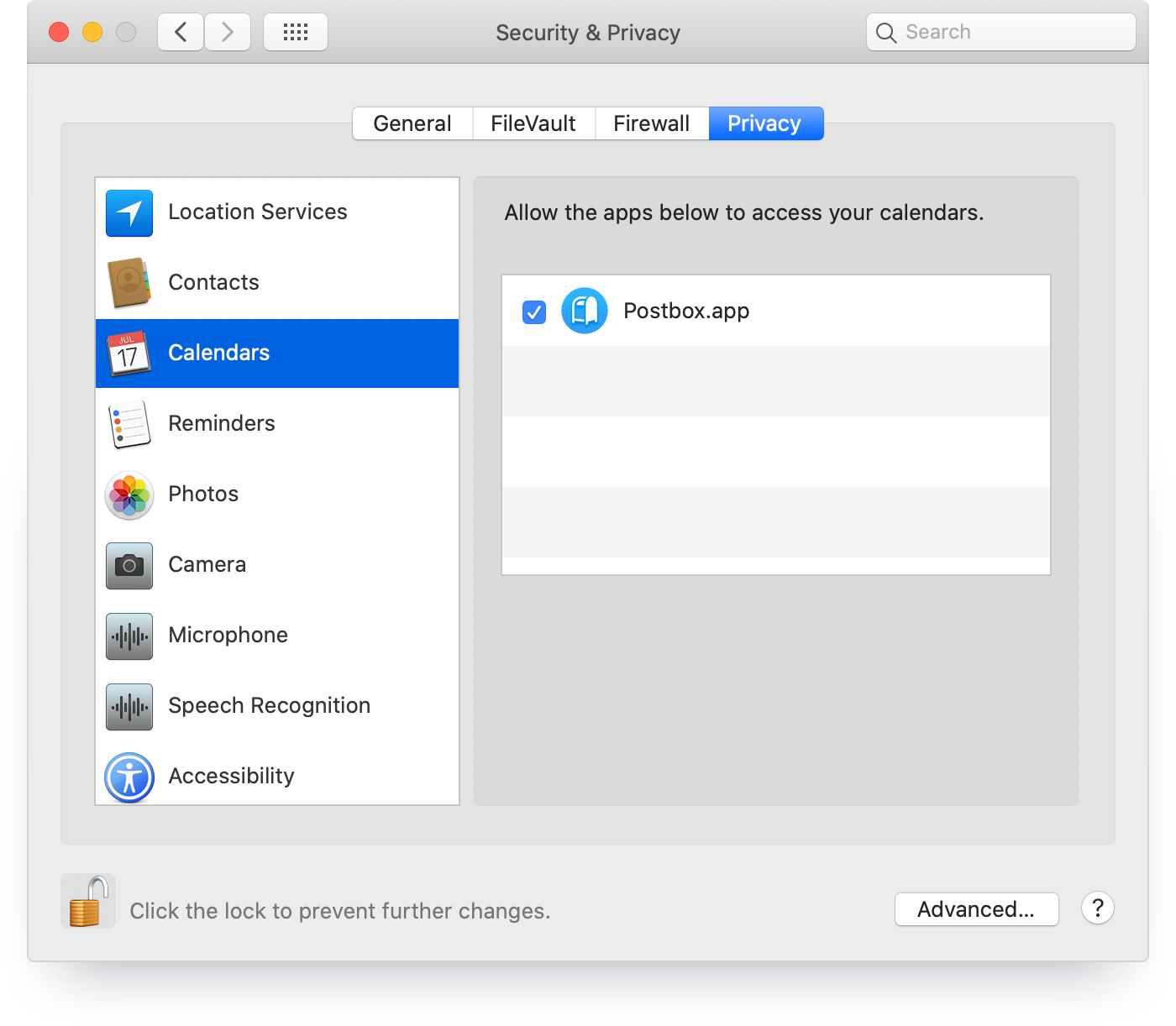Viewport: 1176px width, 1026px height.
Task: Open the FileVault tab
Action: coord(533,123)
